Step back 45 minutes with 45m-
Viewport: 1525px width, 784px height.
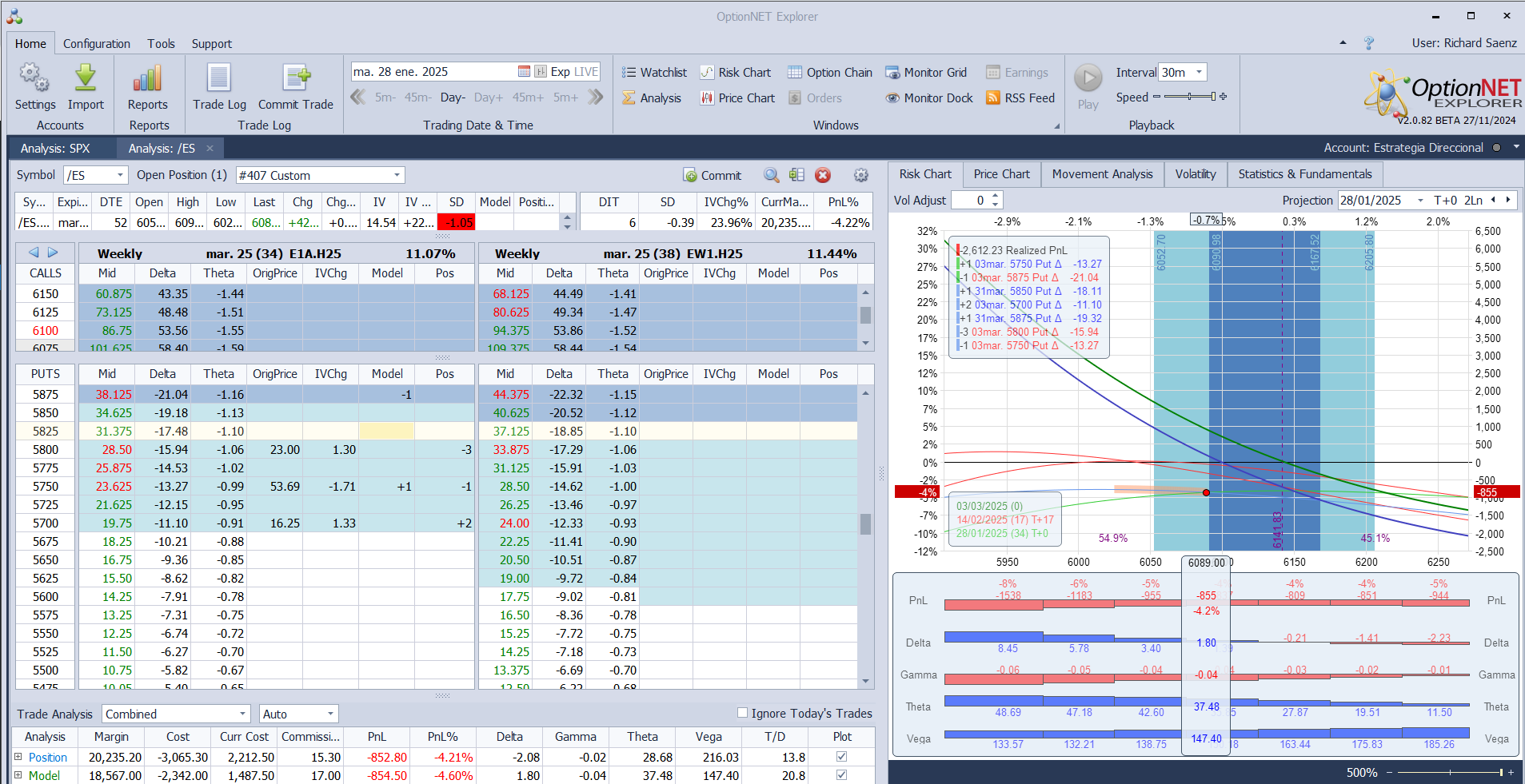417,98
